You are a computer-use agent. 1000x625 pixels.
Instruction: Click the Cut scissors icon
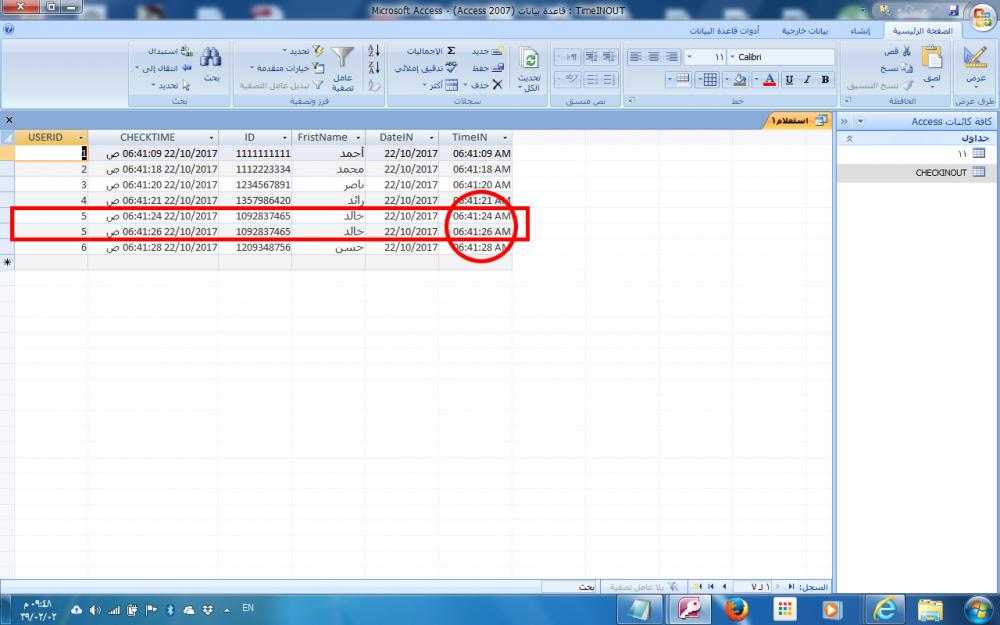pyautogui.click(x=906, y=50)
